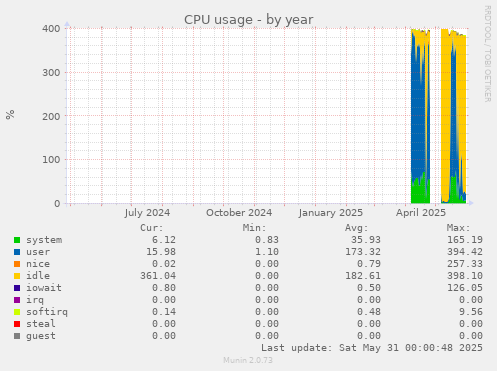Click idle max value 398.10
The image size is (497, 371).
point(465,276)
